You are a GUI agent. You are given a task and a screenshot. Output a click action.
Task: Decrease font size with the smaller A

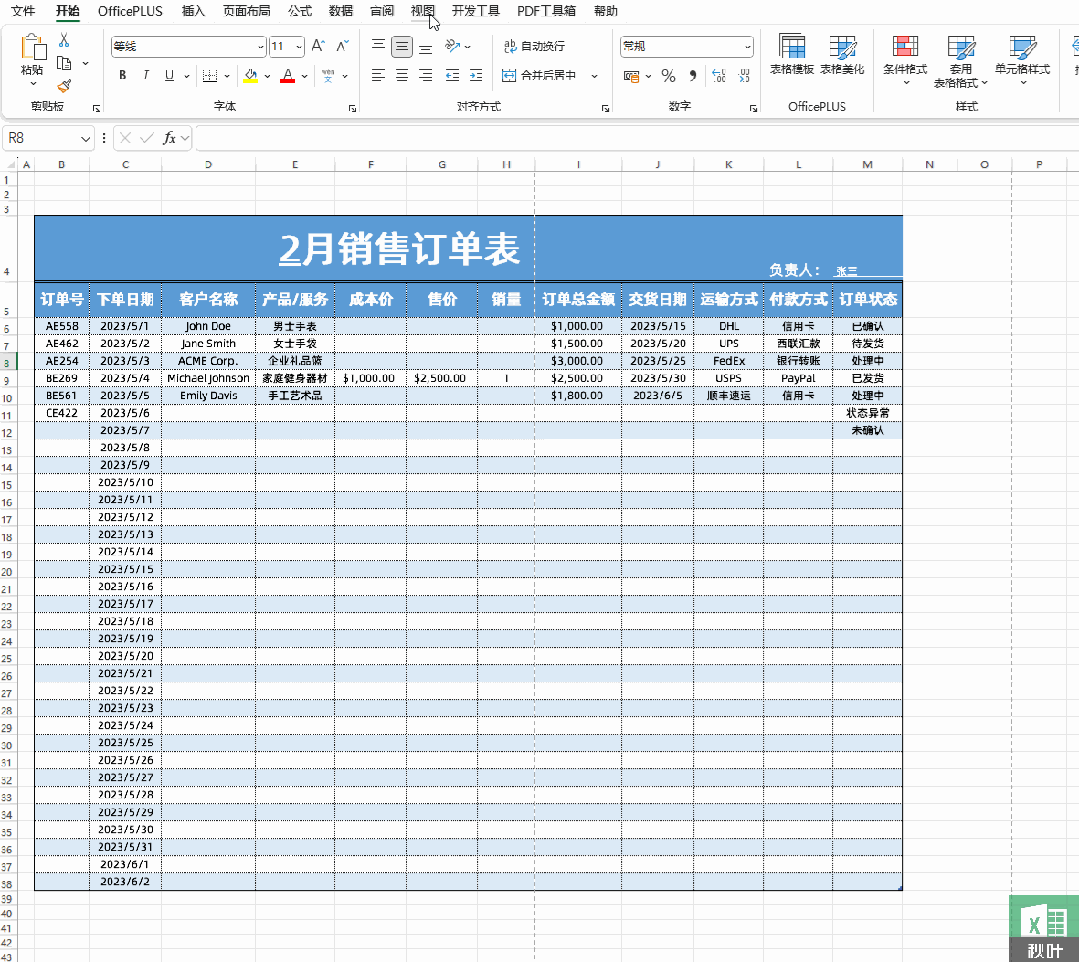pos(342,46)
